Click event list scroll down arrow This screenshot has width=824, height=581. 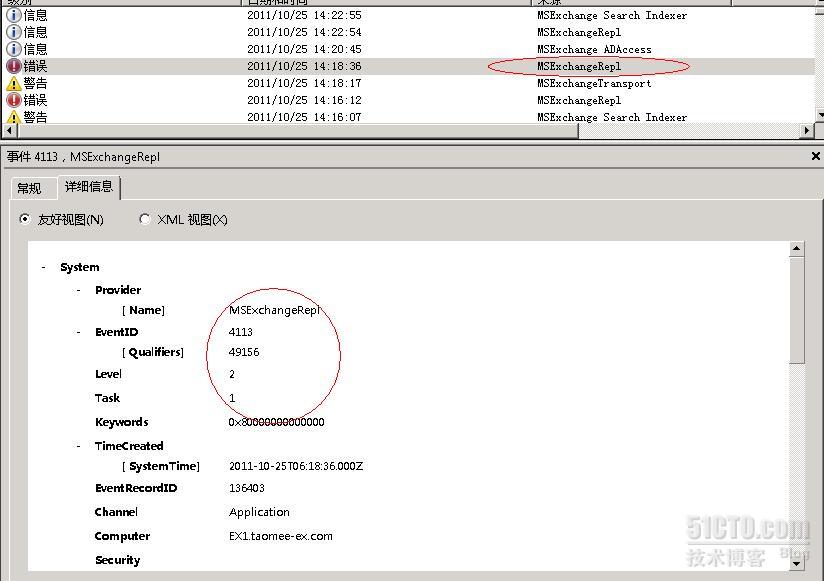819,114
